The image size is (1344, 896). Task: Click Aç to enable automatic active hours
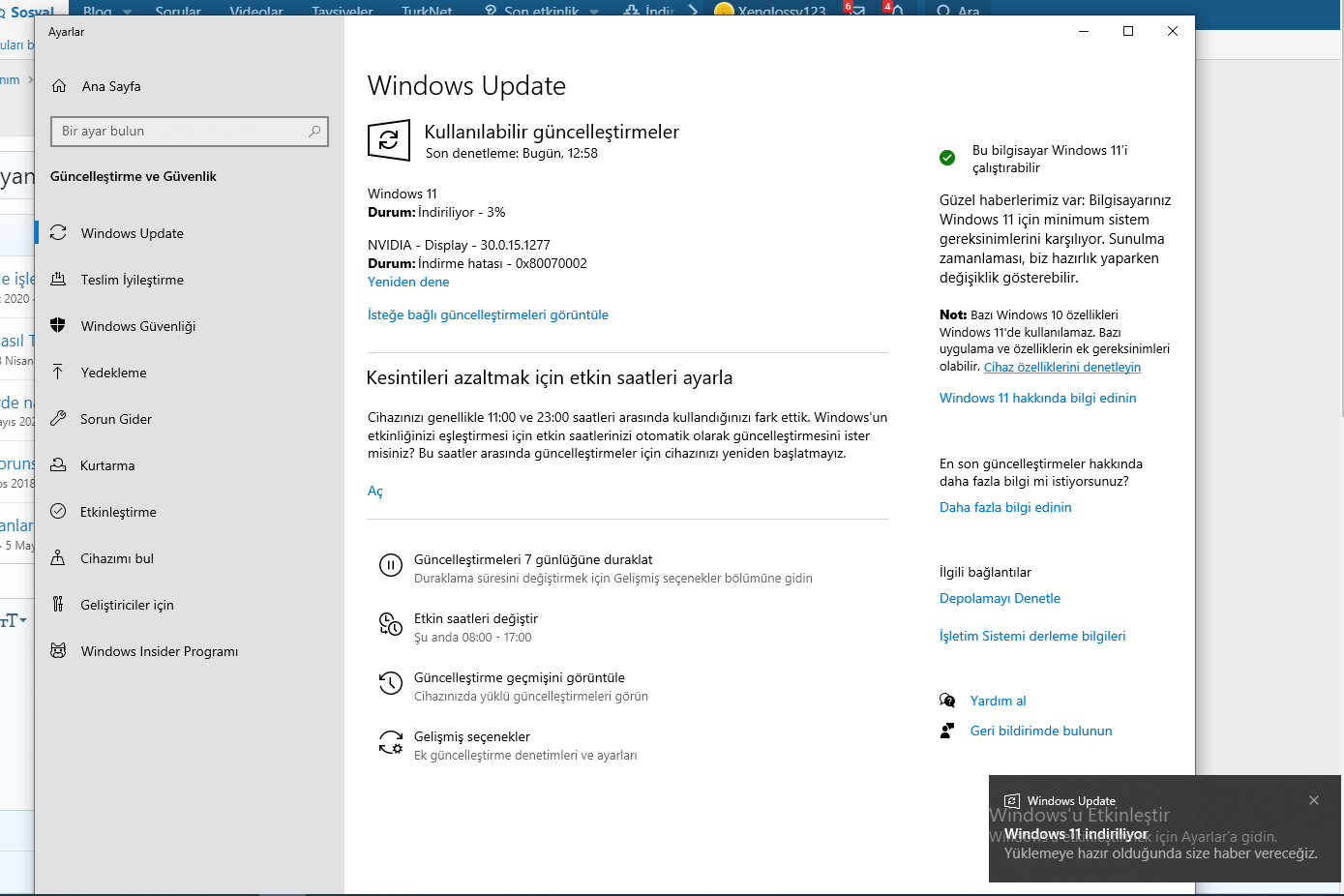pyautogui.click(x=375, y=492)
